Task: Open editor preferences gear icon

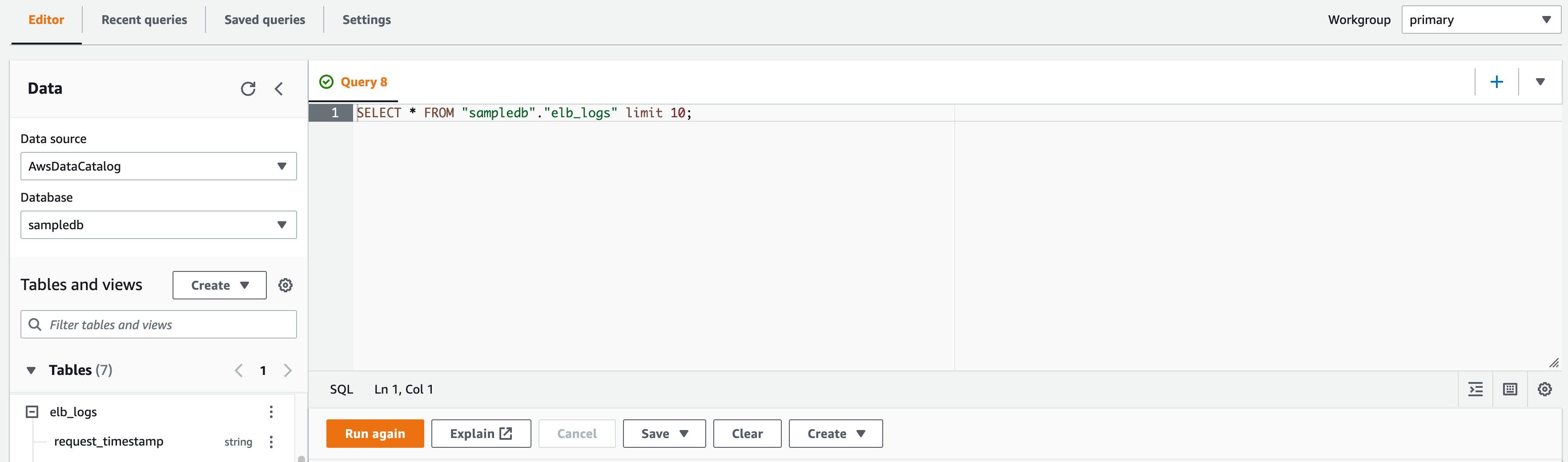Action: point(1544,389)
